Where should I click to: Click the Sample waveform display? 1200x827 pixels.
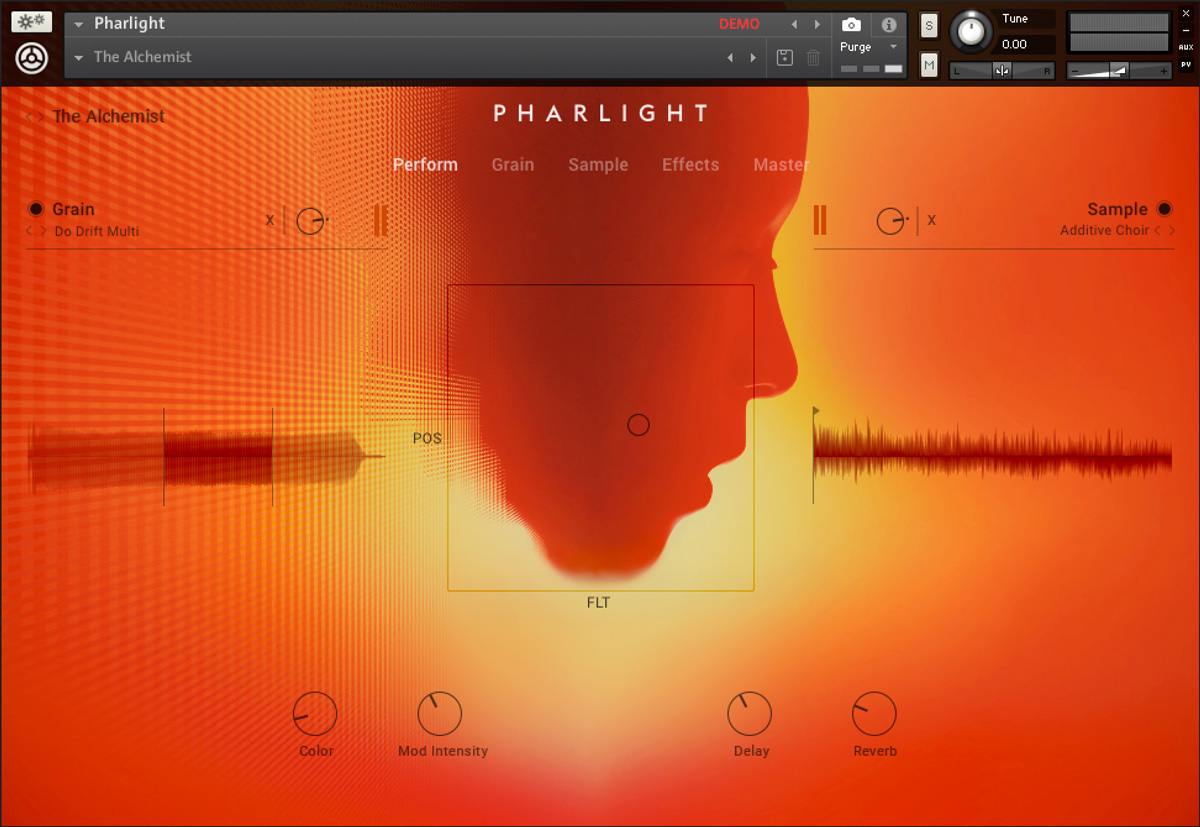click(x=992, y=455)
